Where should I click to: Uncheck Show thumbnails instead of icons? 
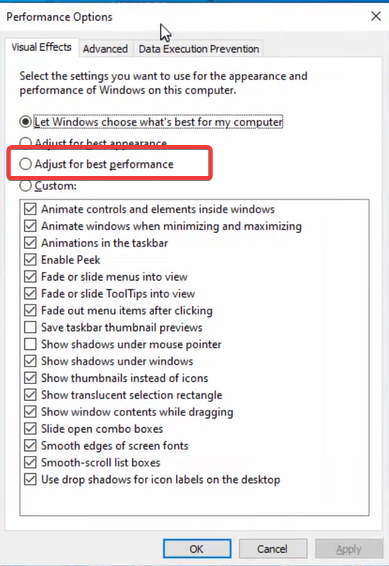click(30, 378)
